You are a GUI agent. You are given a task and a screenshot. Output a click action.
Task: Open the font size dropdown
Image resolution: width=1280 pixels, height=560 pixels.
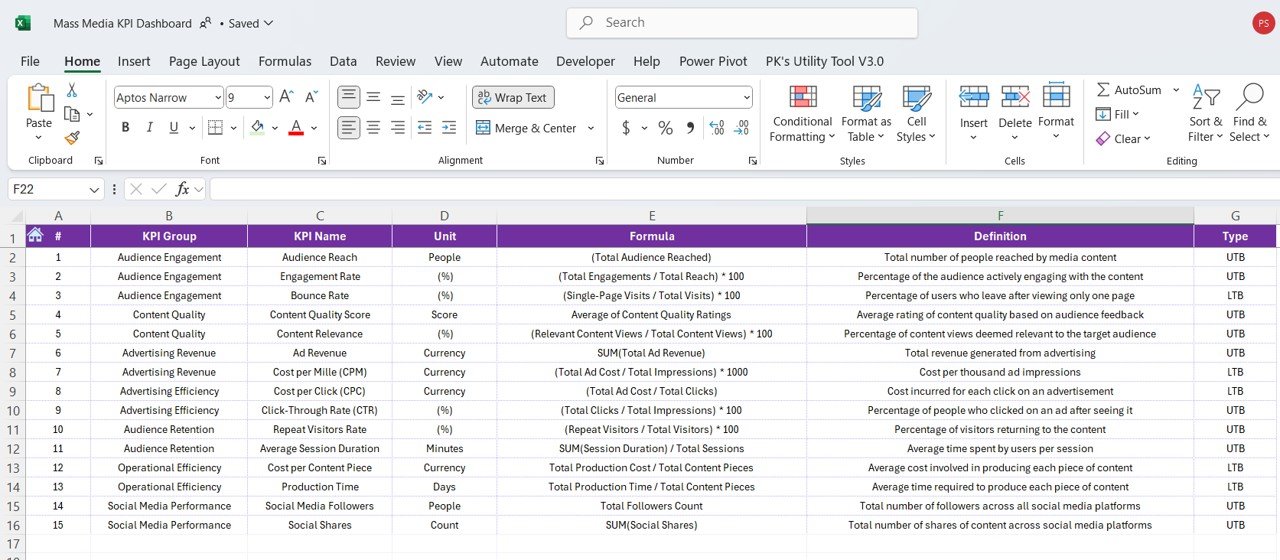[x=267, y=97]
